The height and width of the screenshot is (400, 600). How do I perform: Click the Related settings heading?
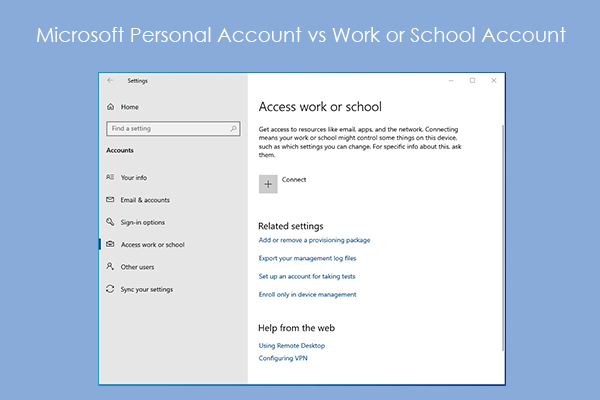coord(291,226)
